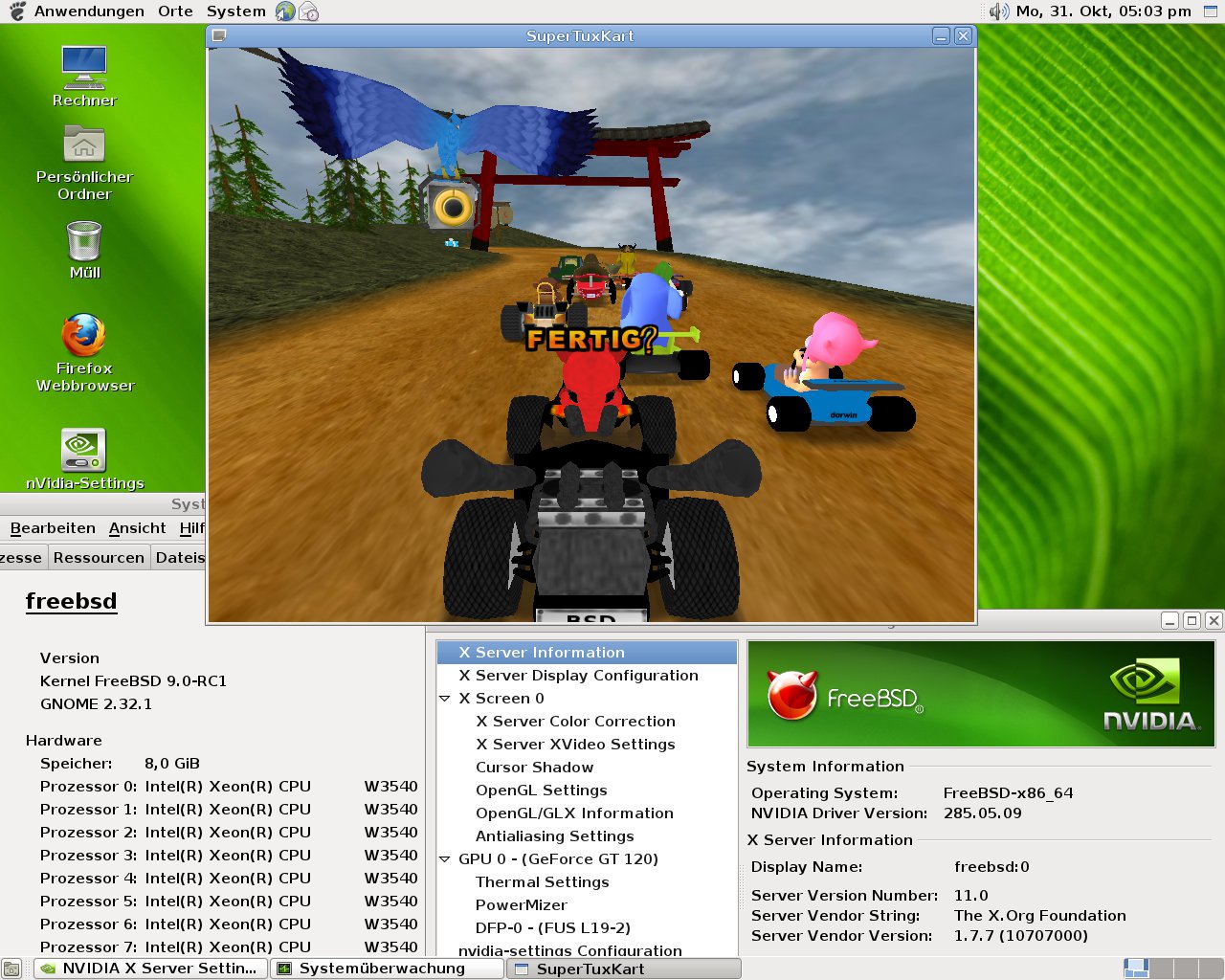The height and width of the screenshot is (980, 1225).
Task: Select X Server Information in the tree
Action: click(587, 653)
